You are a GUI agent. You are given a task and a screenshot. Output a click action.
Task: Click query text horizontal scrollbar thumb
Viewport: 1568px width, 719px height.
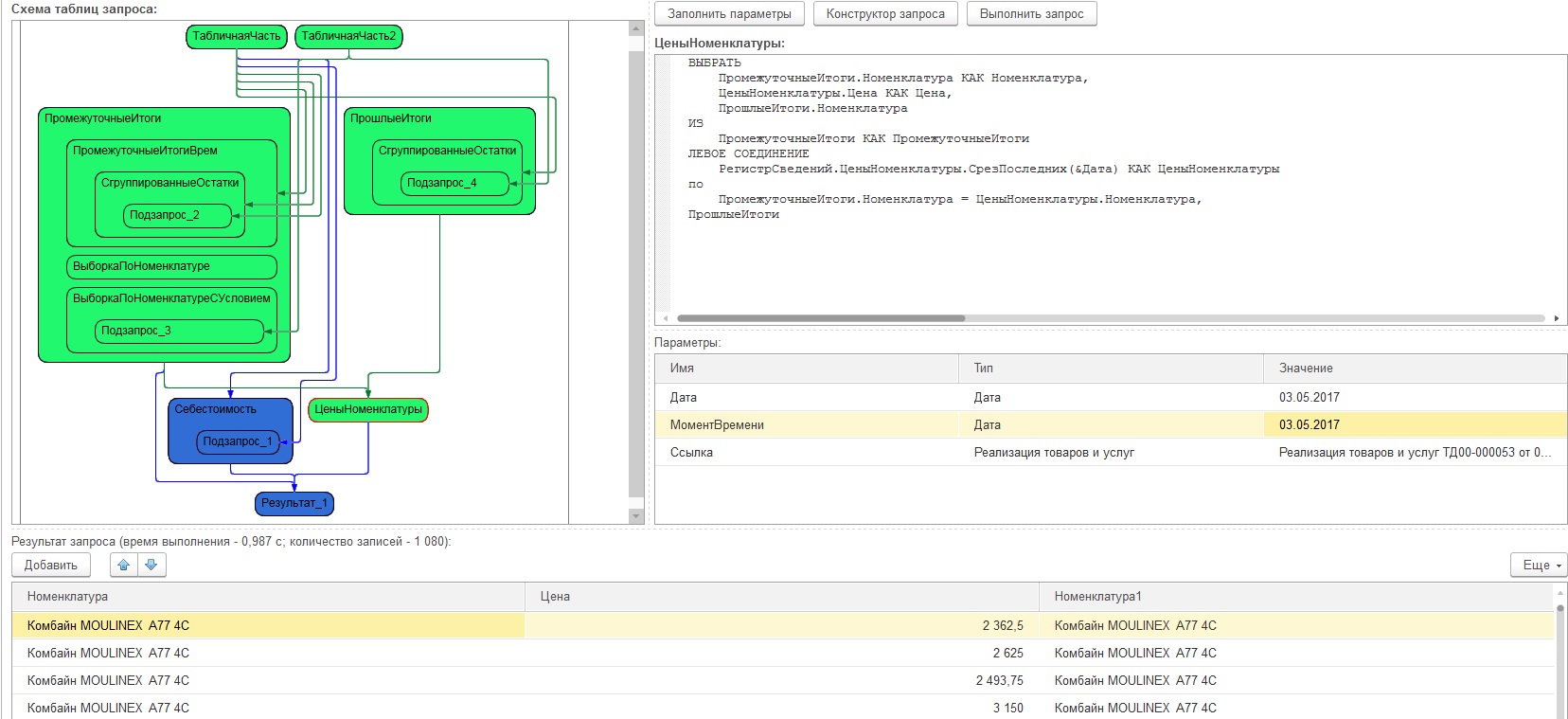[x=821, y=318]
